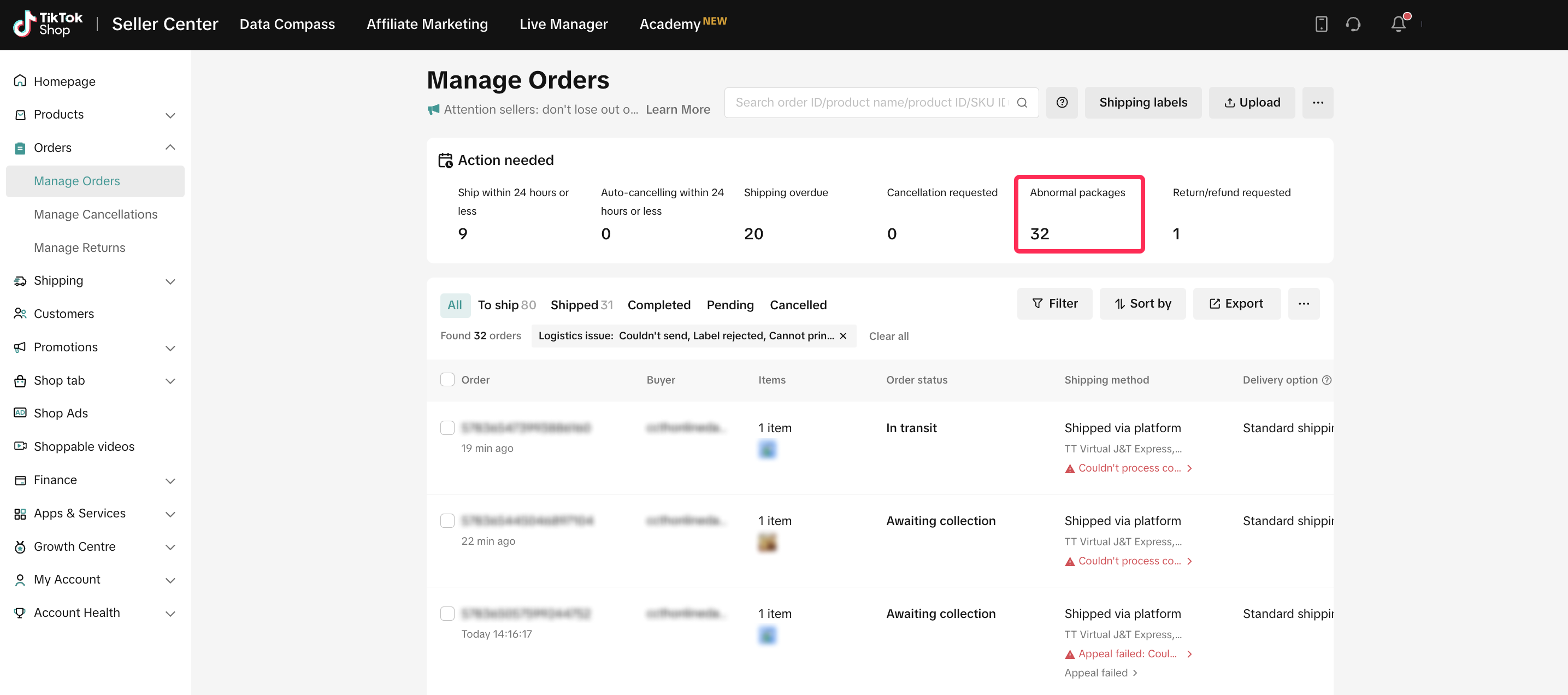
Task: Click the order search input field
Action: [870, 102]
